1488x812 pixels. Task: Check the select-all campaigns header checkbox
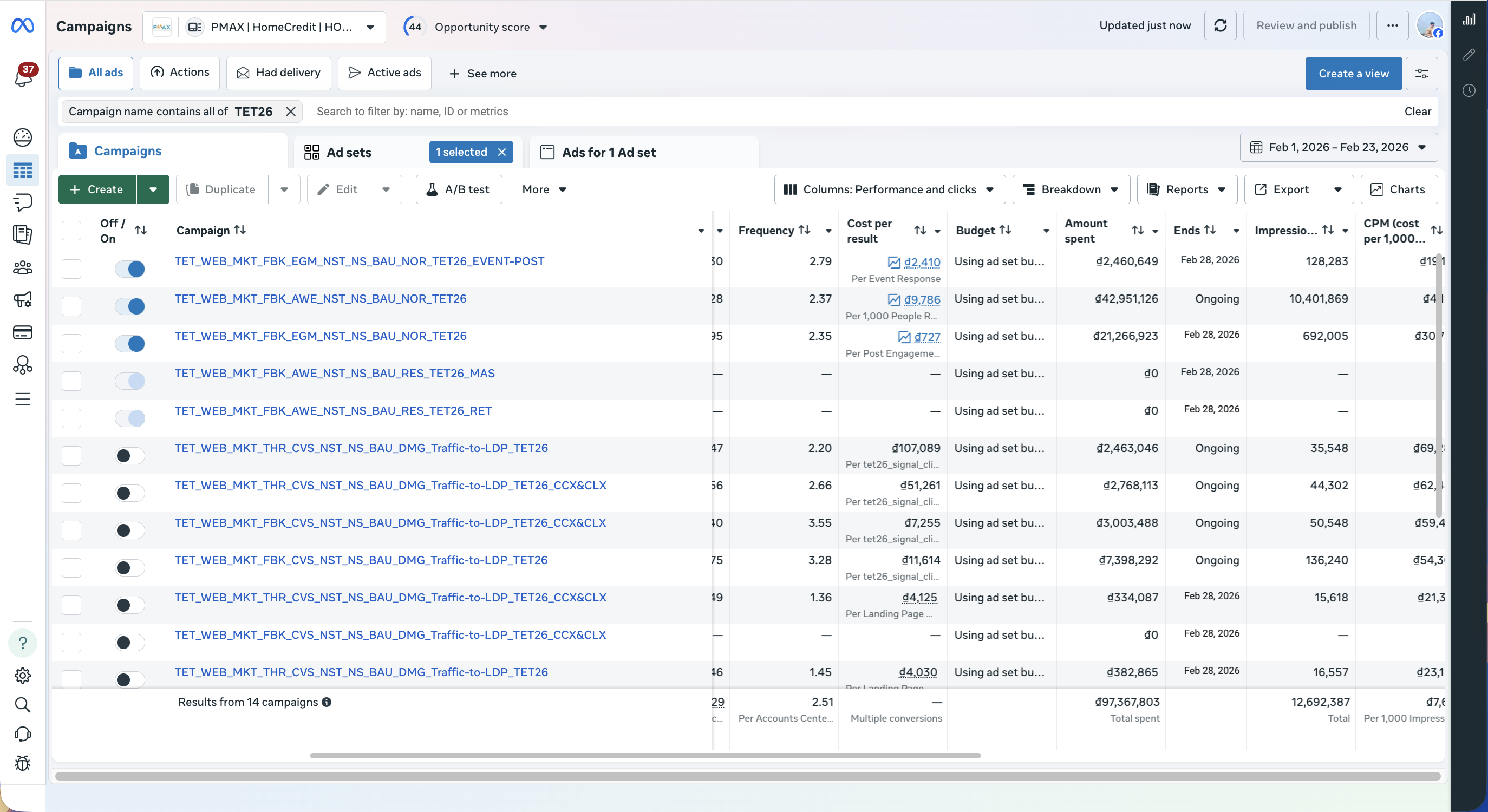point(71,231)
